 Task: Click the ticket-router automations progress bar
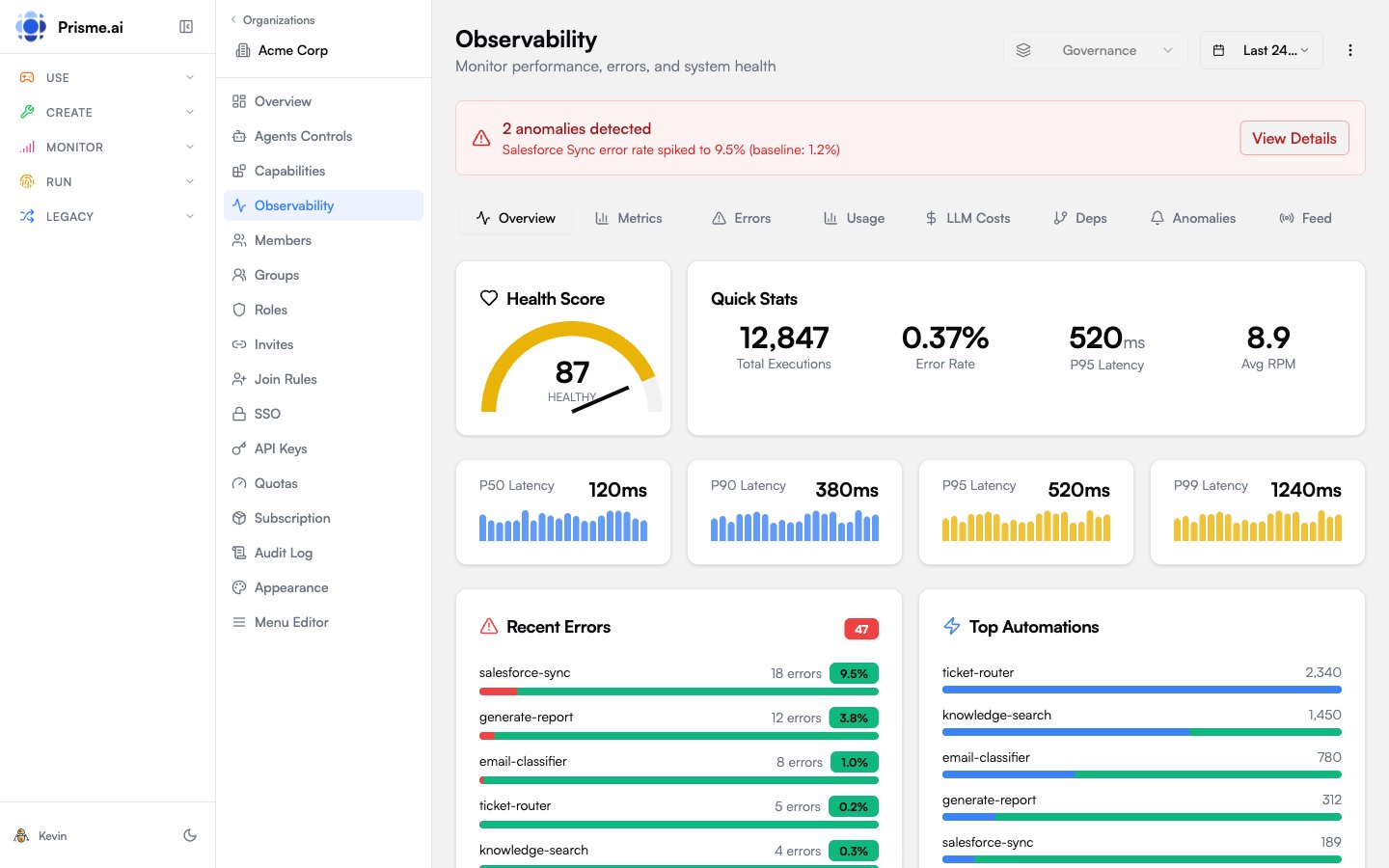pyautogui.click(x=1142, y=690)
